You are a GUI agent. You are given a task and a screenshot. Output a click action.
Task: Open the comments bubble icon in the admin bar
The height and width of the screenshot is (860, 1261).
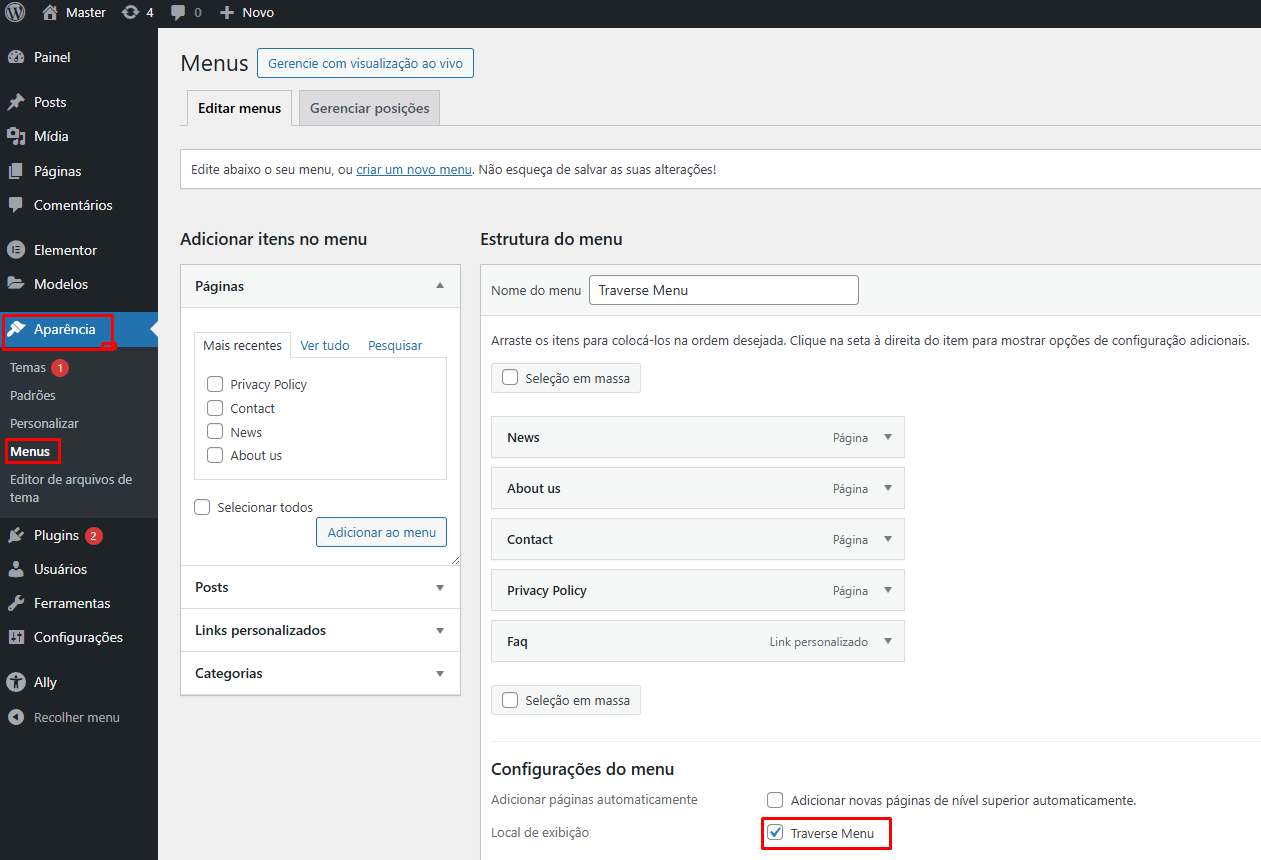tap(178, 12)
